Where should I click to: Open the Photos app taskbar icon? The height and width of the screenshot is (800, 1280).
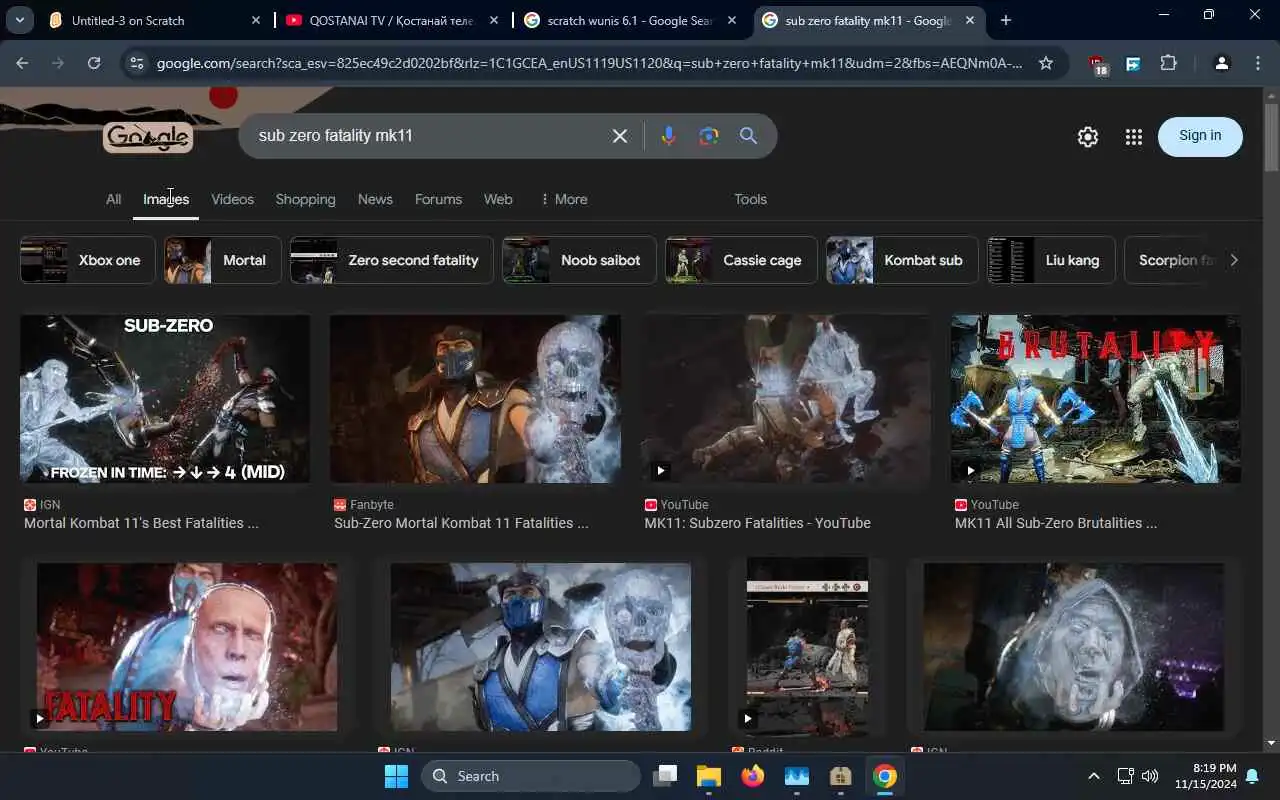click(x=797, y=776)
